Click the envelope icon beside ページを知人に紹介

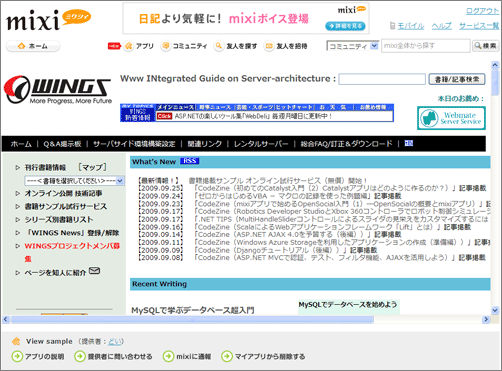95,271
